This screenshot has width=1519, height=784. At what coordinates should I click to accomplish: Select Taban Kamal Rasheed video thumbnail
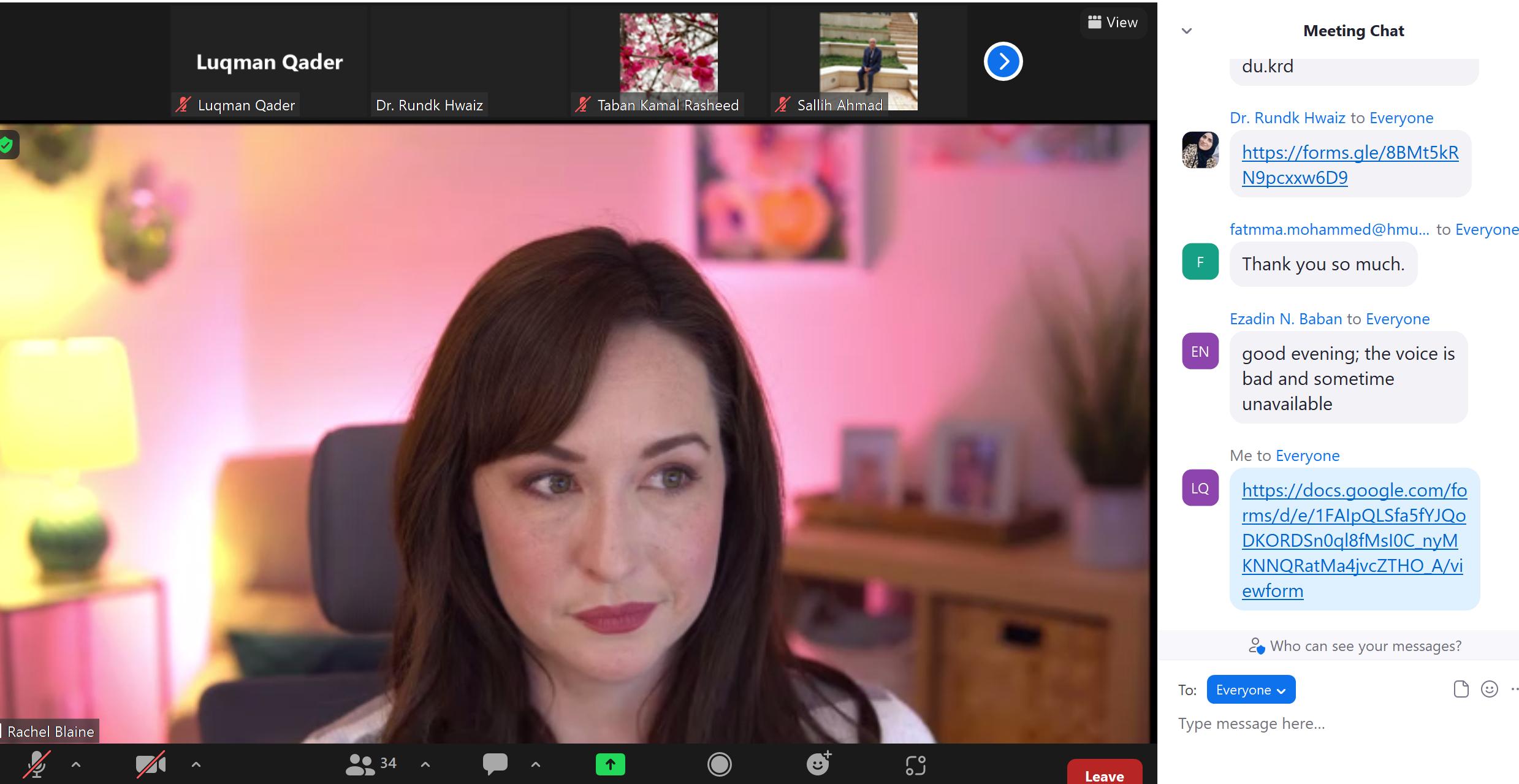pyautogui.click(x=669, y=61)
